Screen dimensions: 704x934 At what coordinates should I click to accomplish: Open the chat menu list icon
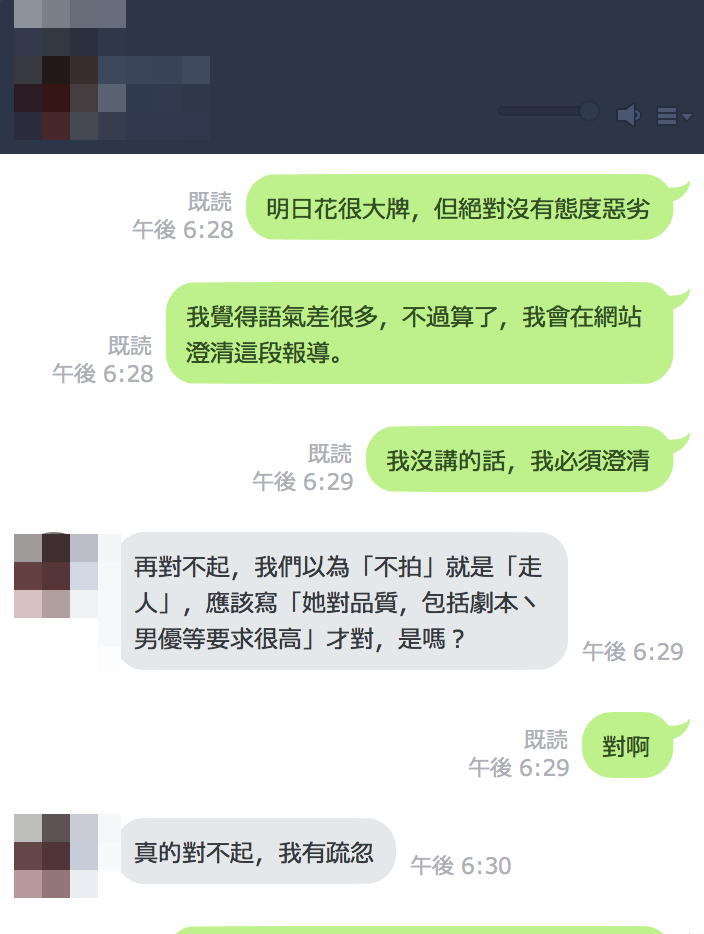point(666,116)
